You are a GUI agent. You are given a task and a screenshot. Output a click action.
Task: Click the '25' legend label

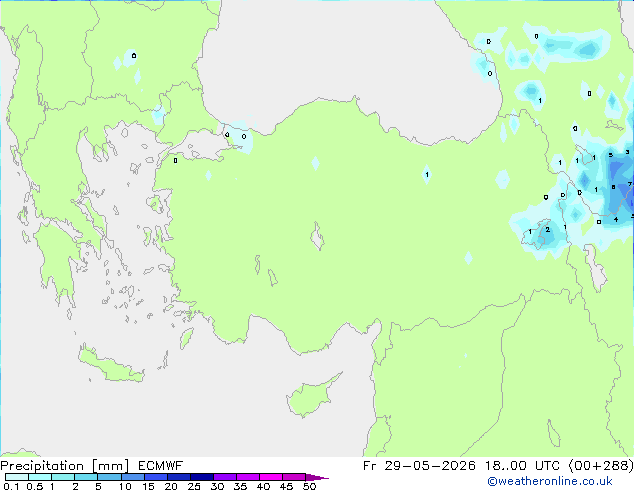tap(194, 486)
